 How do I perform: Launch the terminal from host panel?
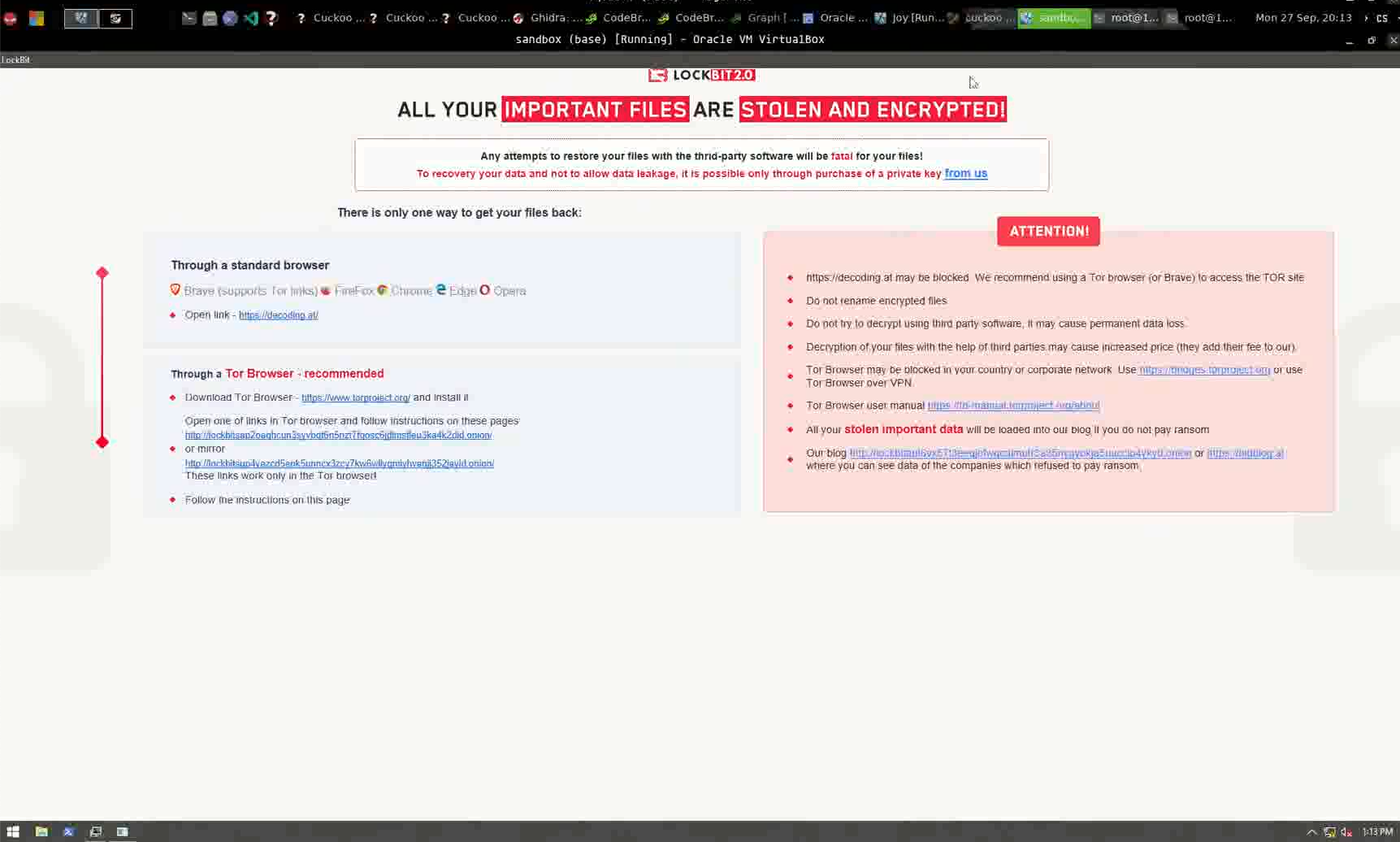click(189, 18)
